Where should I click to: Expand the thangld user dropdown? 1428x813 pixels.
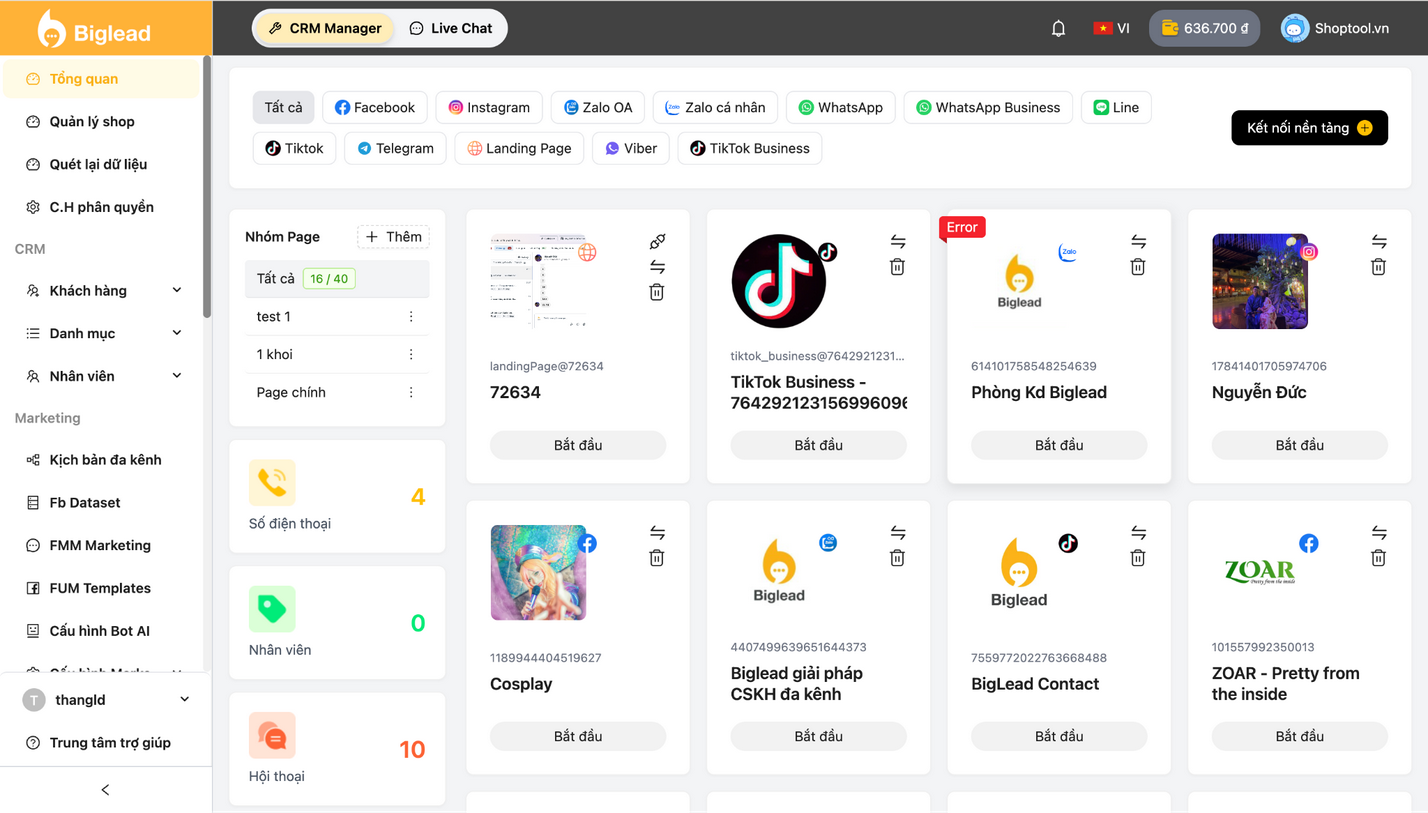pyautogui.click(x=106, y=700)
